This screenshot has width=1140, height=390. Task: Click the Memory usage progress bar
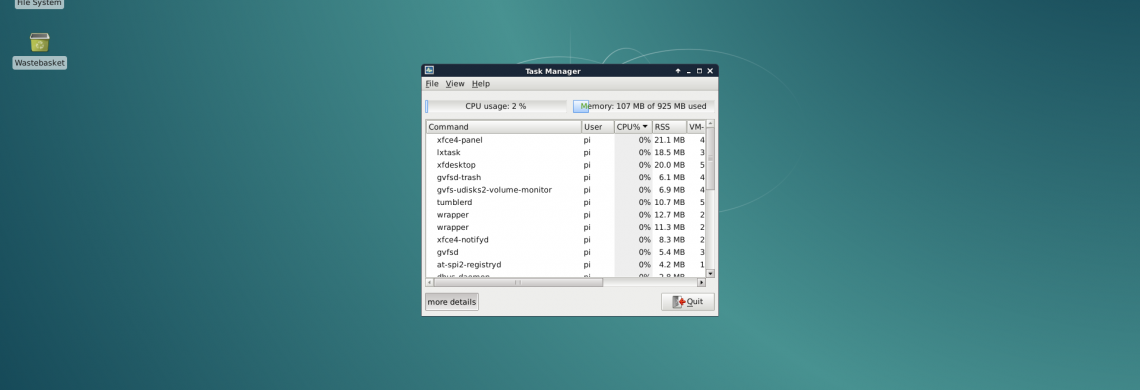(643, 106)
